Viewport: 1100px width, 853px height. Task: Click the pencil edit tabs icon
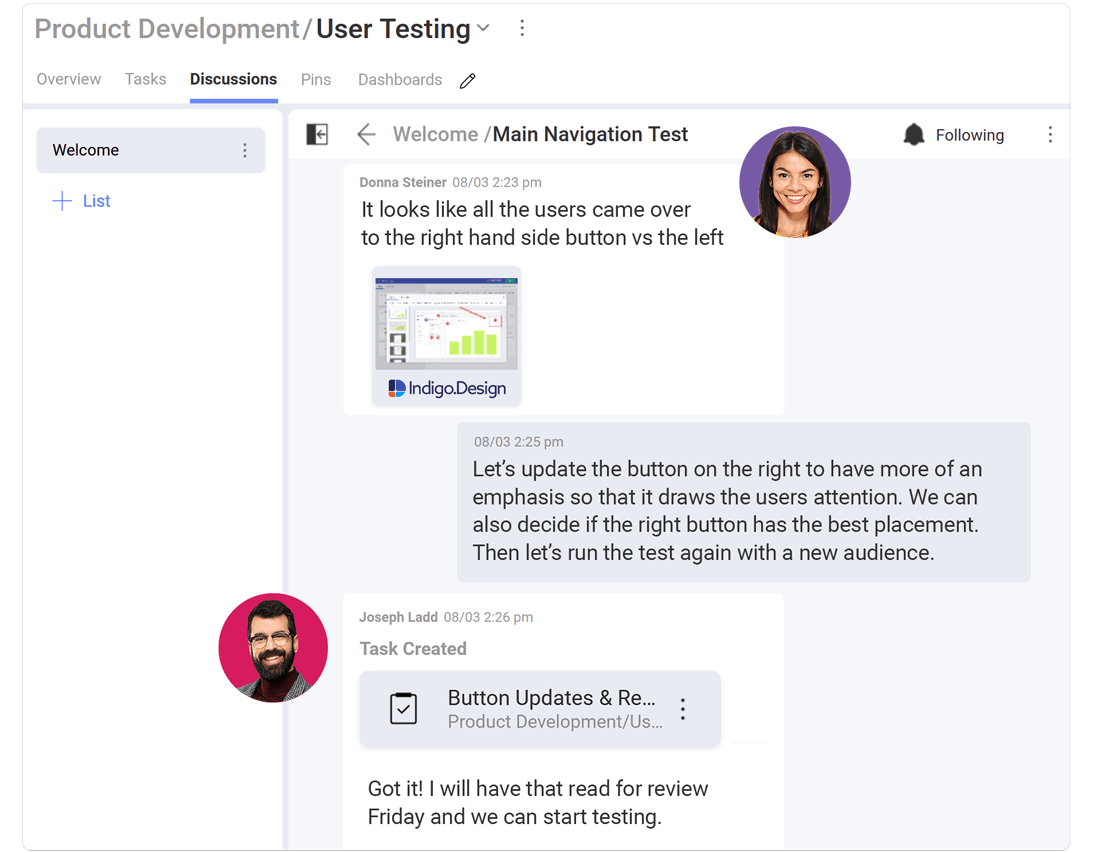pos(467,81)
